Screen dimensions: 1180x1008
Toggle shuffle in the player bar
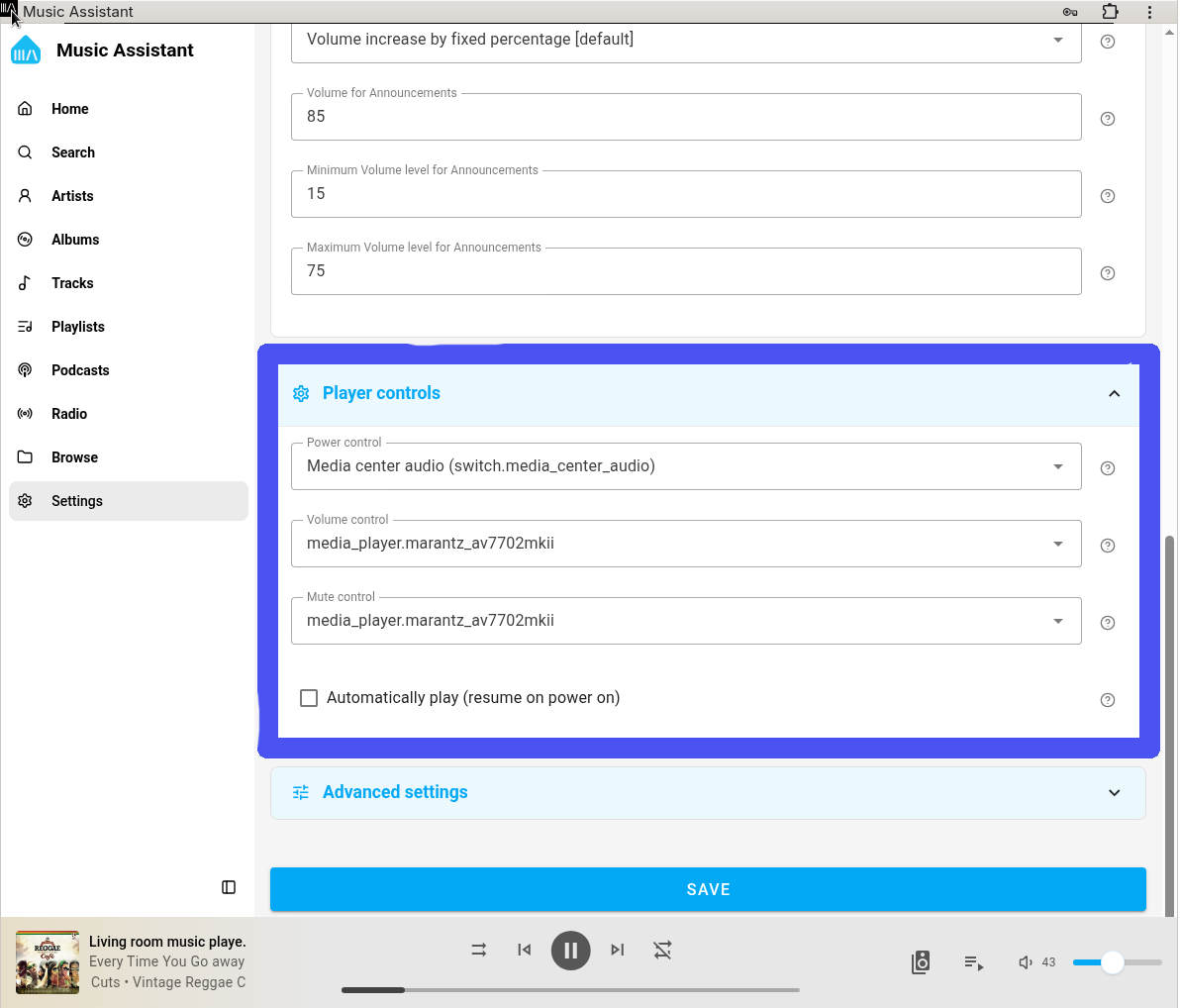point(479,950)
